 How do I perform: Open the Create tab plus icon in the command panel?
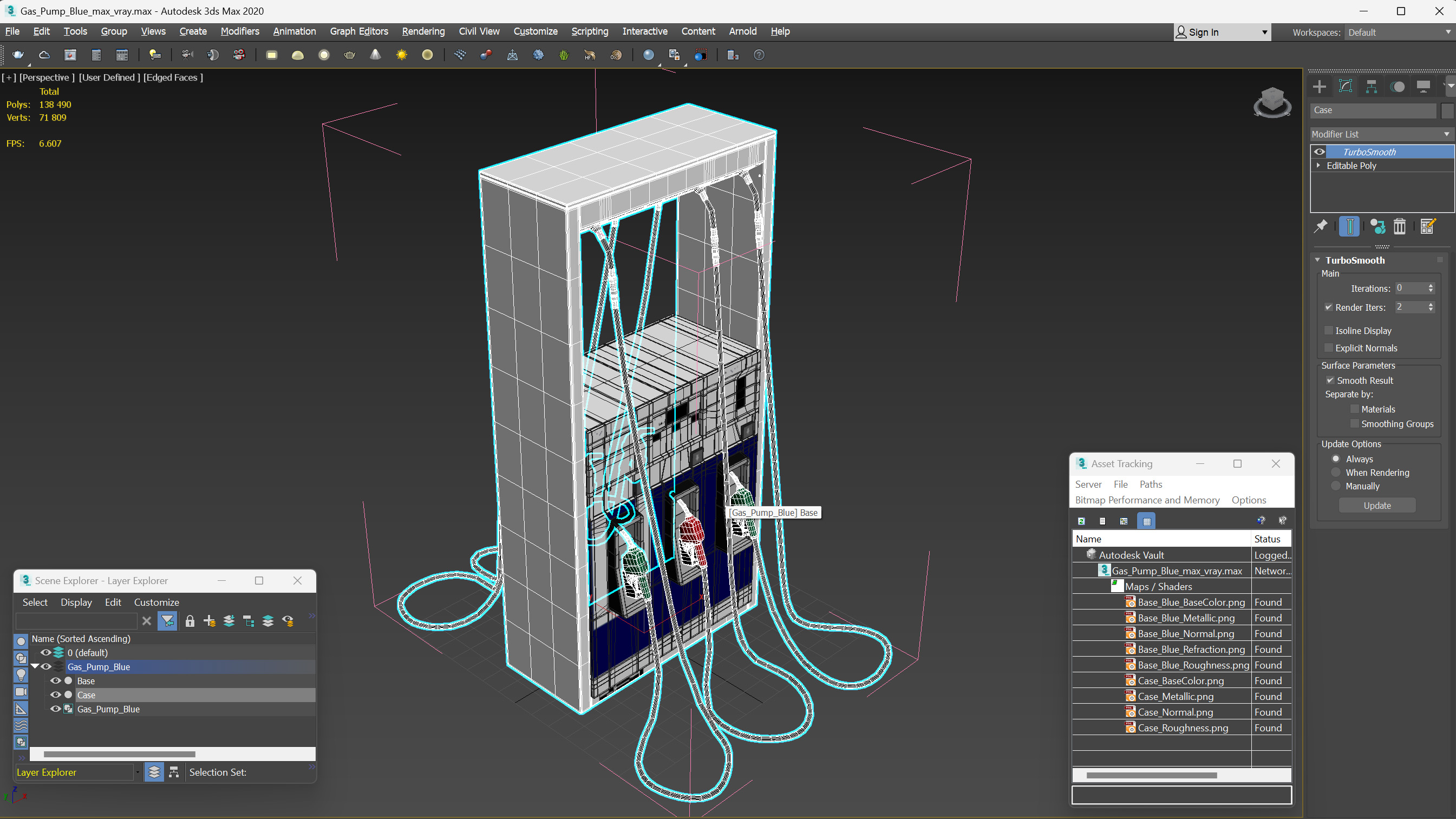1319,87
